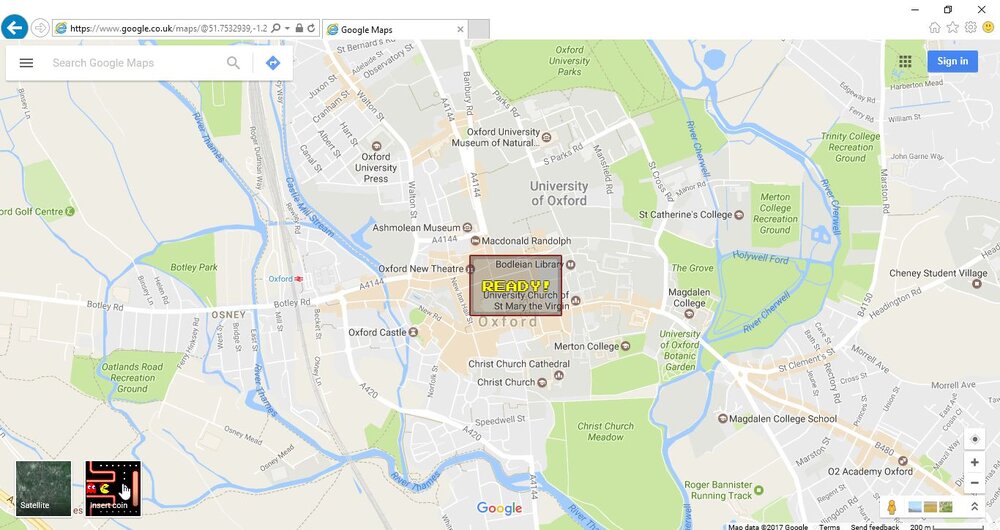Click the Christ Church Cathedral marker
This screenshot has height=530, width=1000.
559,375
